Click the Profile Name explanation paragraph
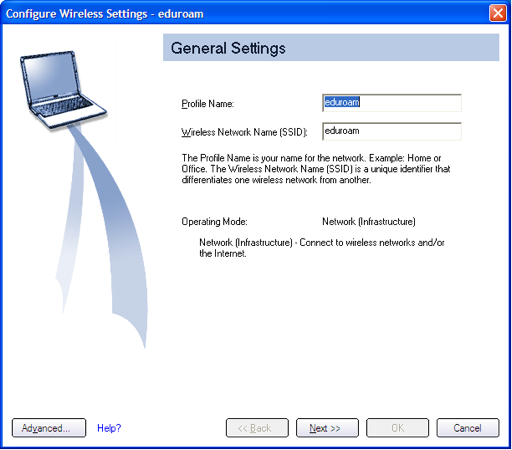The height and width of the screenshot is (450, 512). coord(316,169)
